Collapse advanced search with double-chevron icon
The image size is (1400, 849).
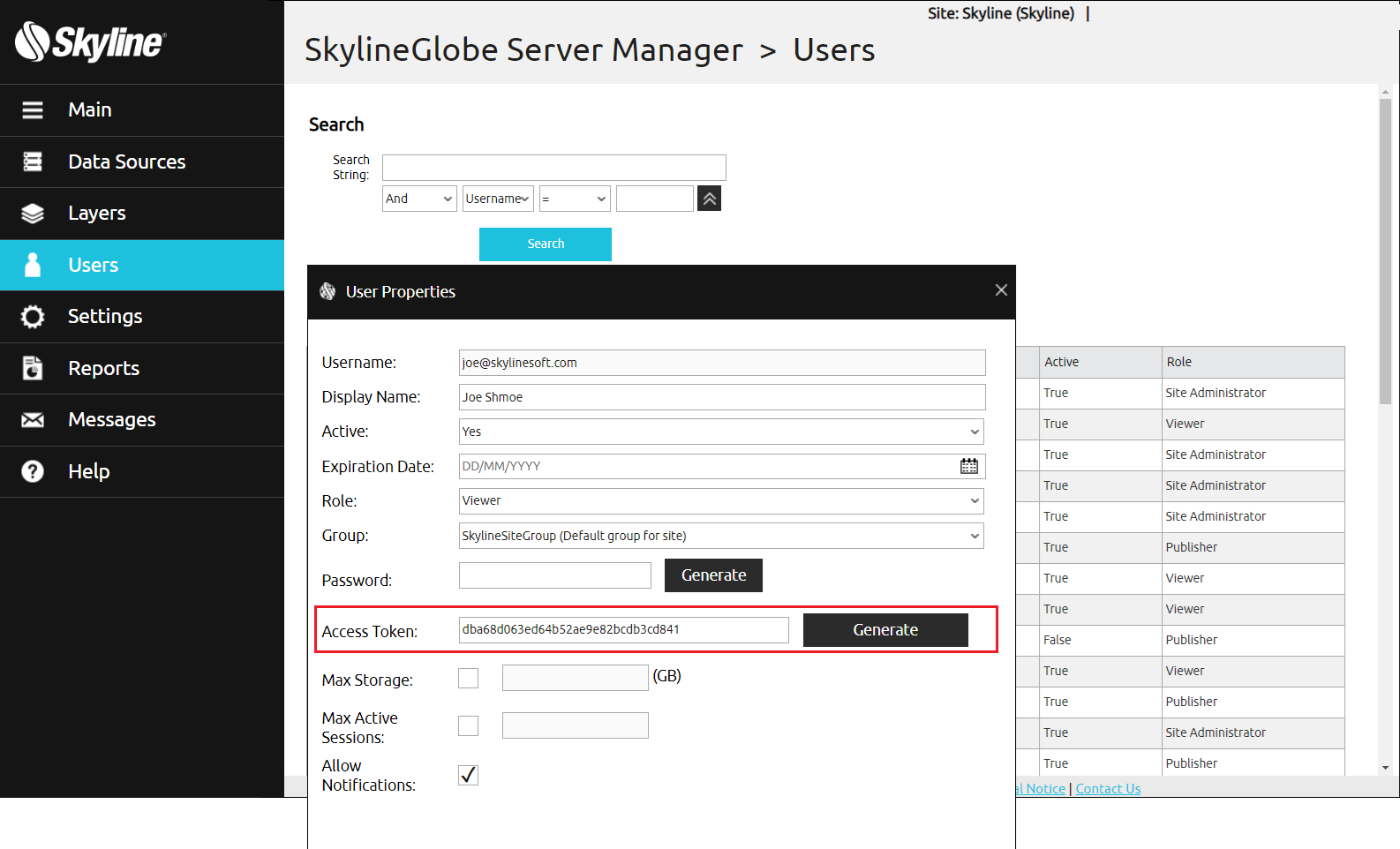click(x=710, y=199)
